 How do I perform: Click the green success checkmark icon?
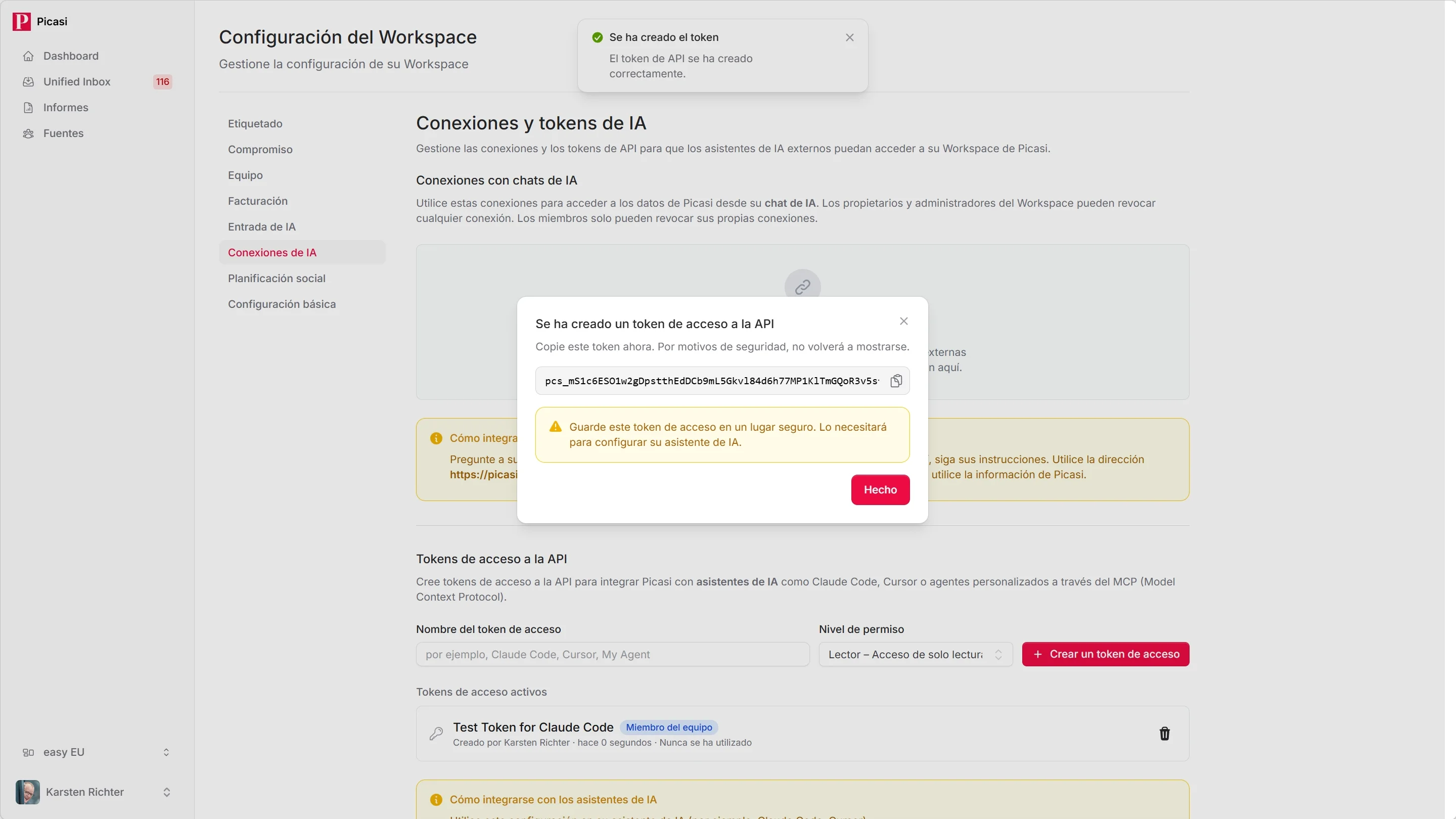(598, 38)
